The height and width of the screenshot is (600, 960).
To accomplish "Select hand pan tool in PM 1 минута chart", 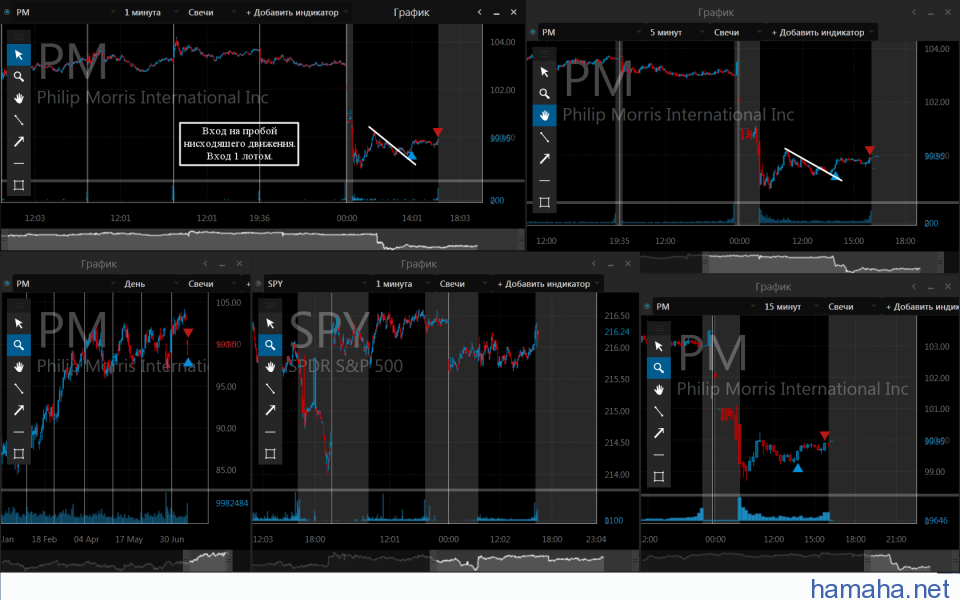I will (x=19, y=98).
